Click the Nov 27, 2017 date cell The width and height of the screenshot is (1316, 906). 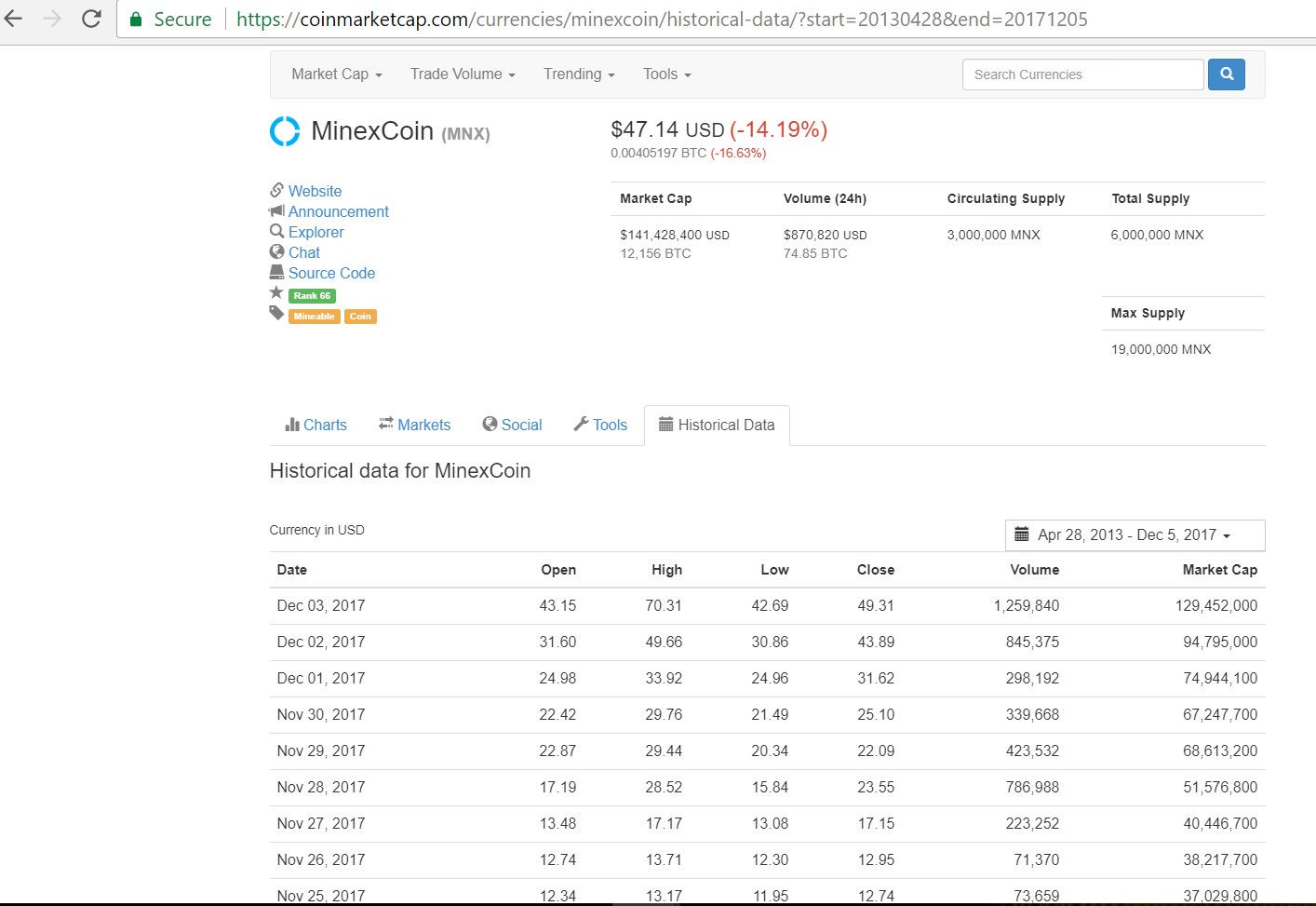(321, 823)
